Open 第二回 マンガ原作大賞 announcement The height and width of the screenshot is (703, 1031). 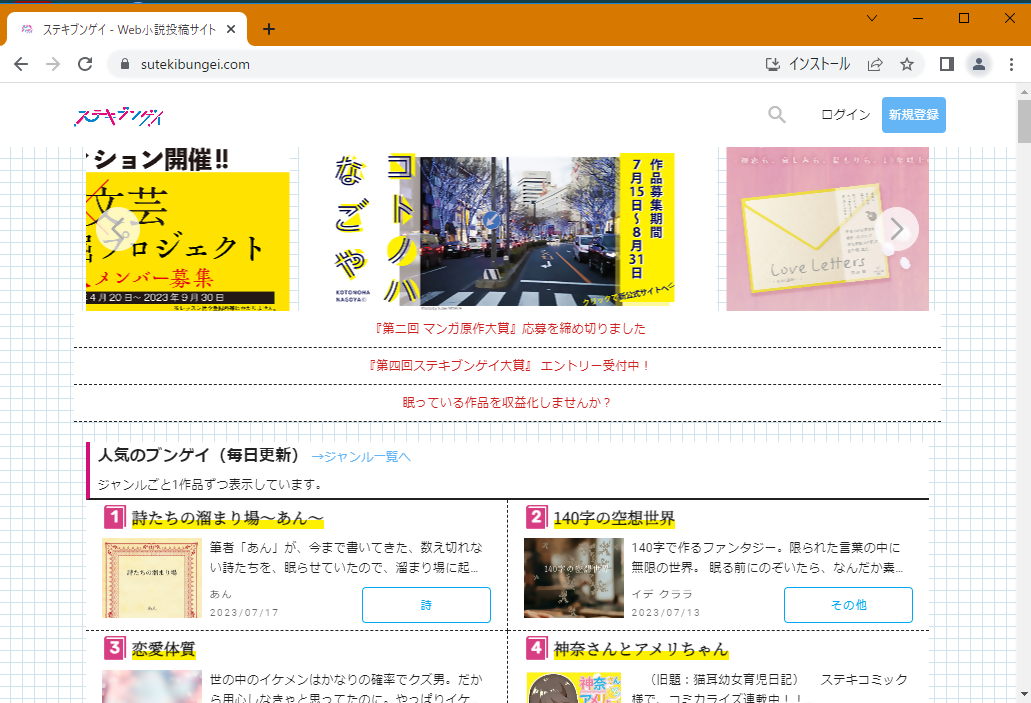point(510,328)
